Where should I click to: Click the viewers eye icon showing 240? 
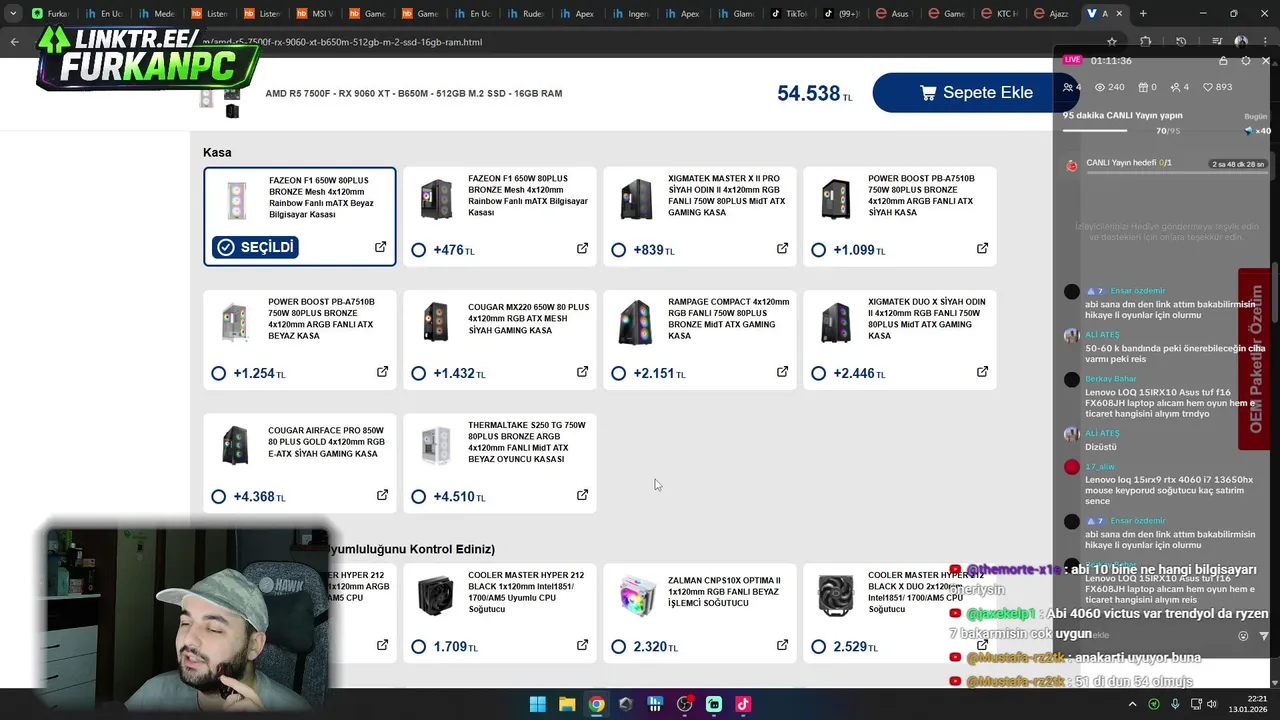click(x=1100, y=87)
